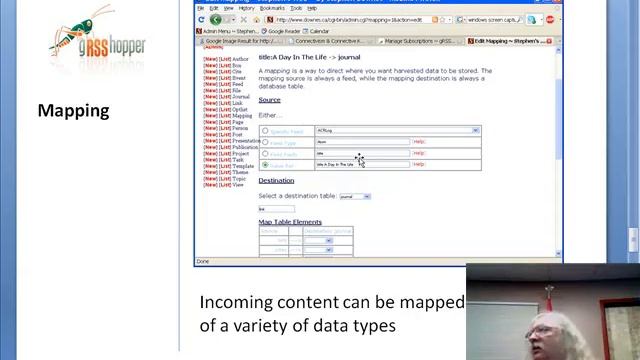This screenshot has width=640, height=360.
Task: Click the Help link in the field prefix row
Action: (x=419, y=153)
